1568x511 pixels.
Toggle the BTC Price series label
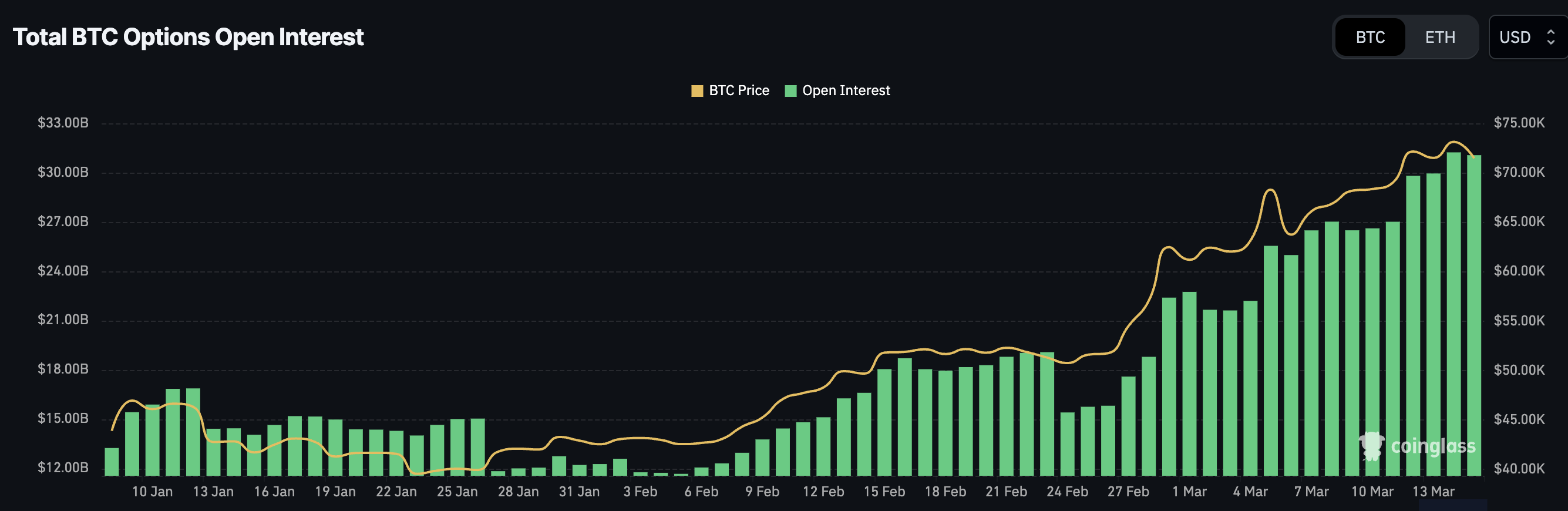(738, 91)
